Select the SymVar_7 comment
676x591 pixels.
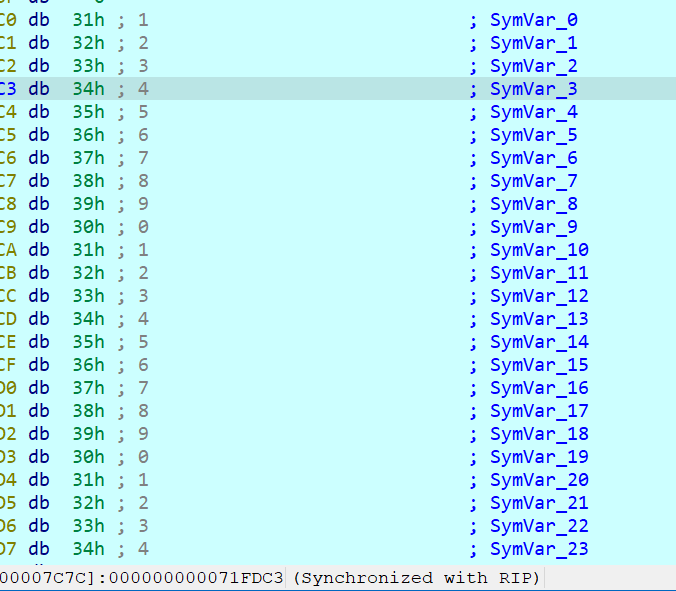tap(533, 181)
